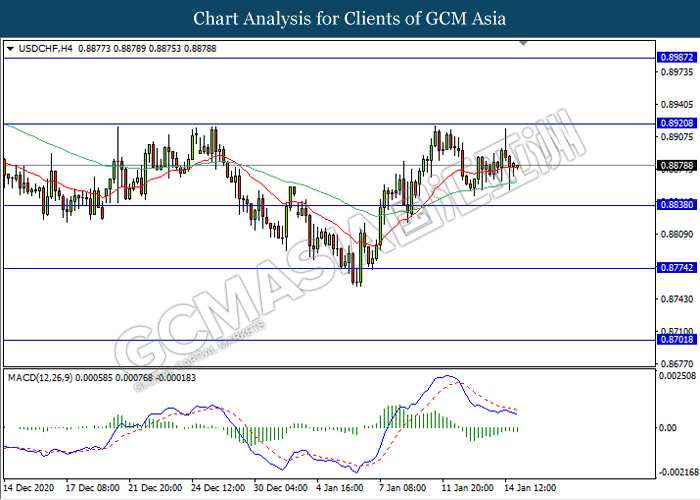
Task: Click the 0.87742 price level tag
Action: click(675, 269)
